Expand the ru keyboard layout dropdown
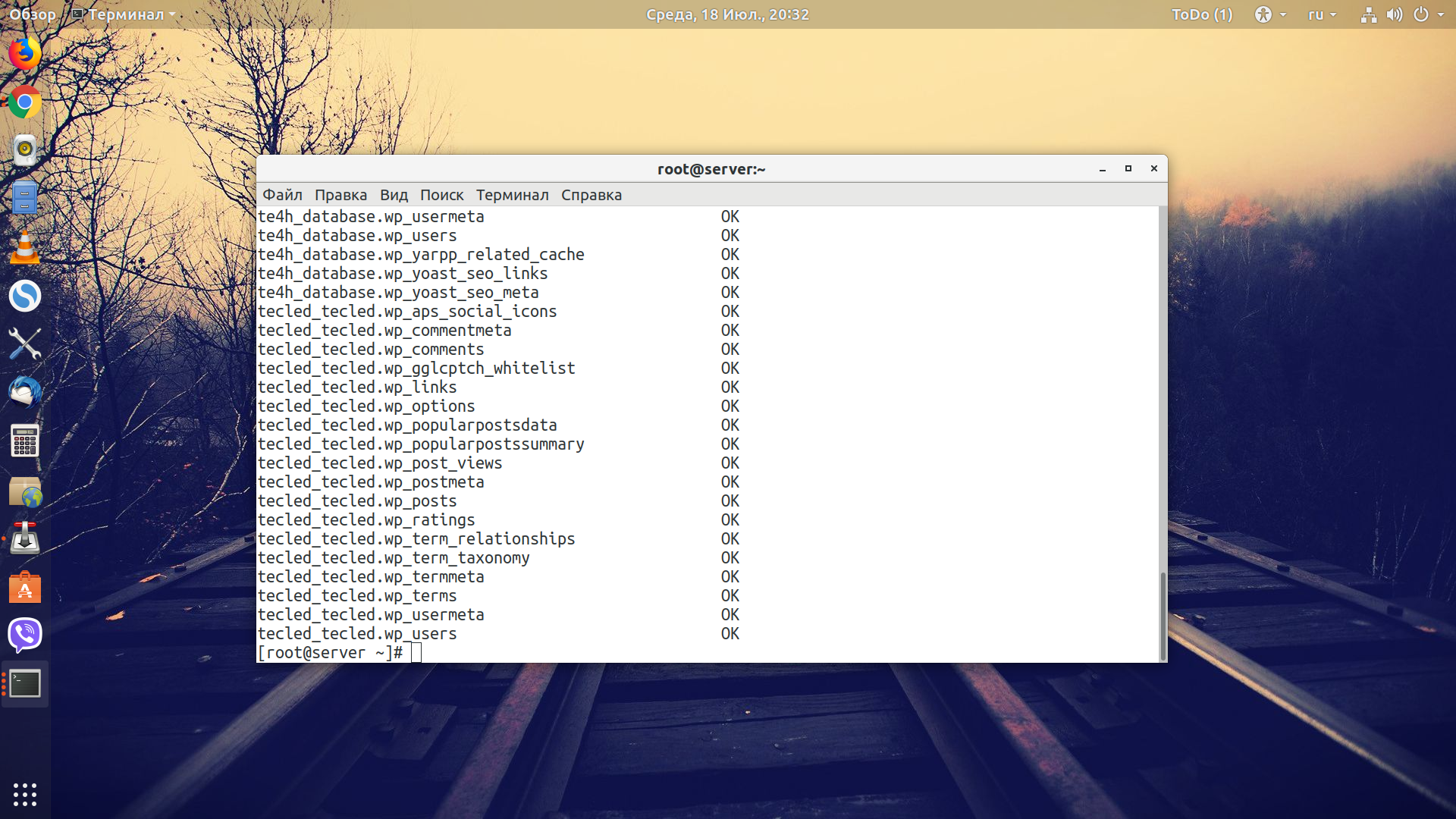 click(x=1322, y=14)
